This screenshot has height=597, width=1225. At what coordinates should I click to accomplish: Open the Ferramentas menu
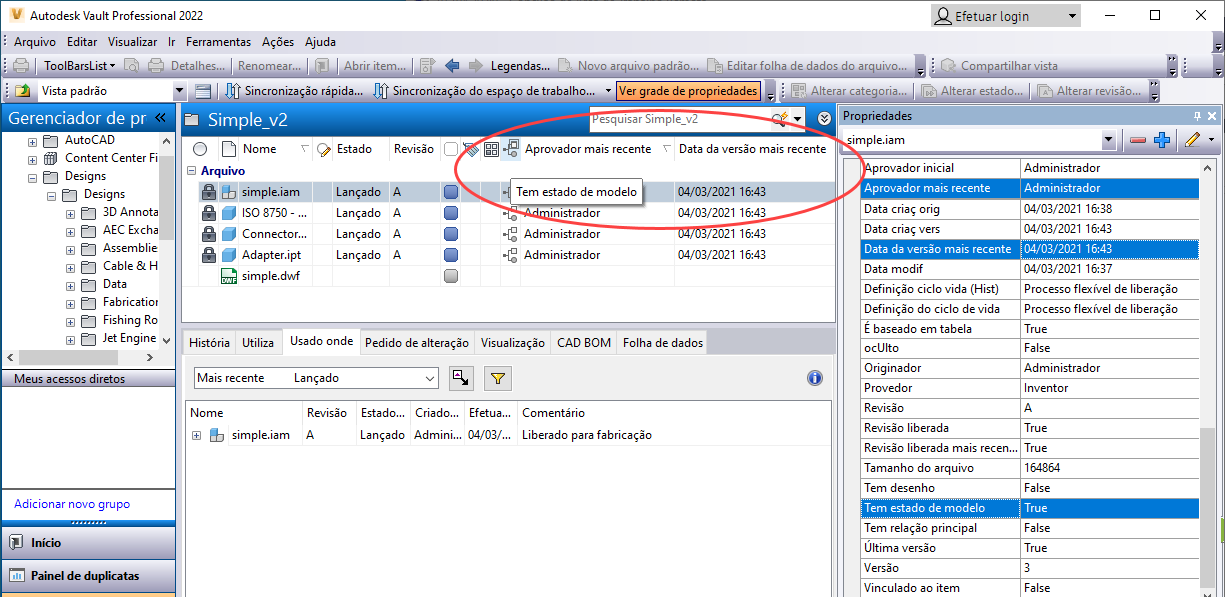click(x=218, y=42)
